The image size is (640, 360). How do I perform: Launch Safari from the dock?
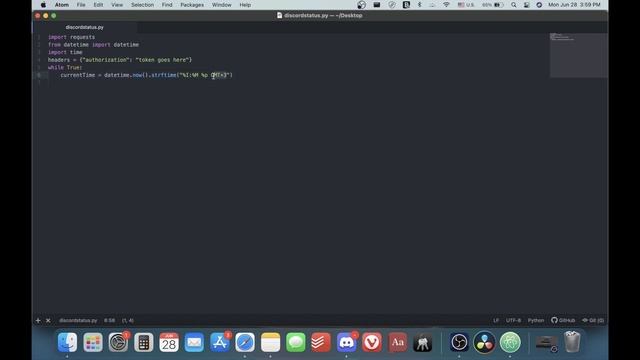[x=245, y=342]
